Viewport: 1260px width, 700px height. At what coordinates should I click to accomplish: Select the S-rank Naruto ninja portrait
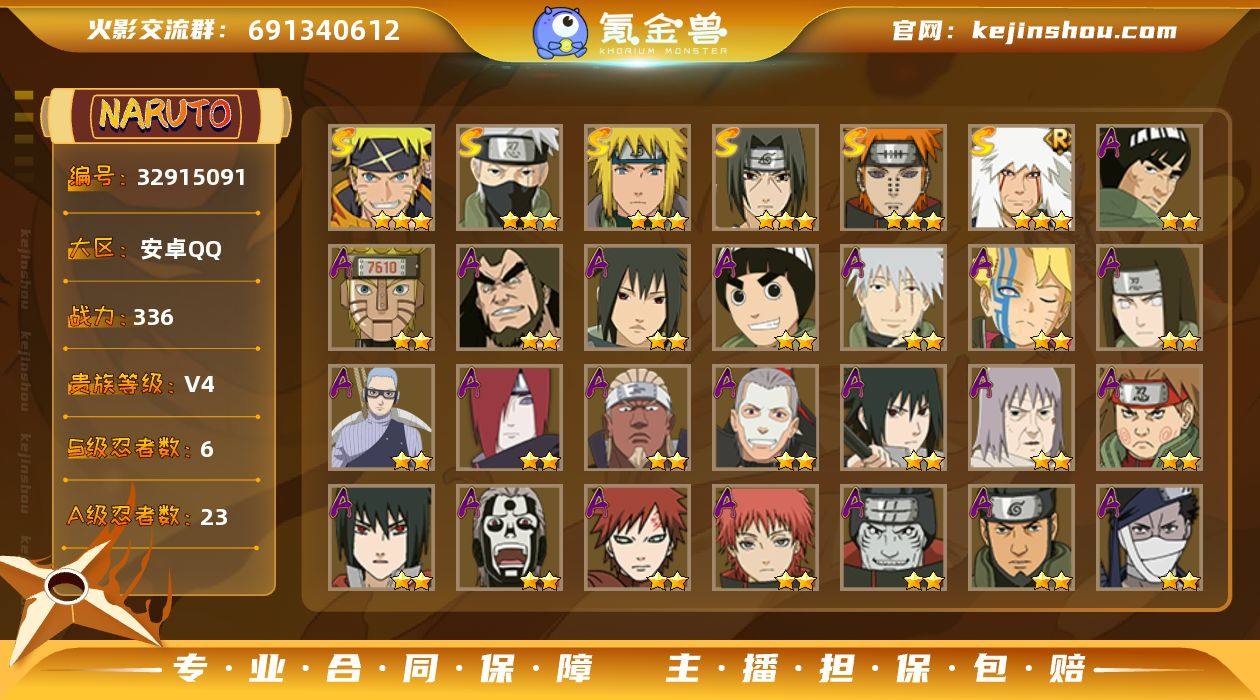[x=382, y=178]
